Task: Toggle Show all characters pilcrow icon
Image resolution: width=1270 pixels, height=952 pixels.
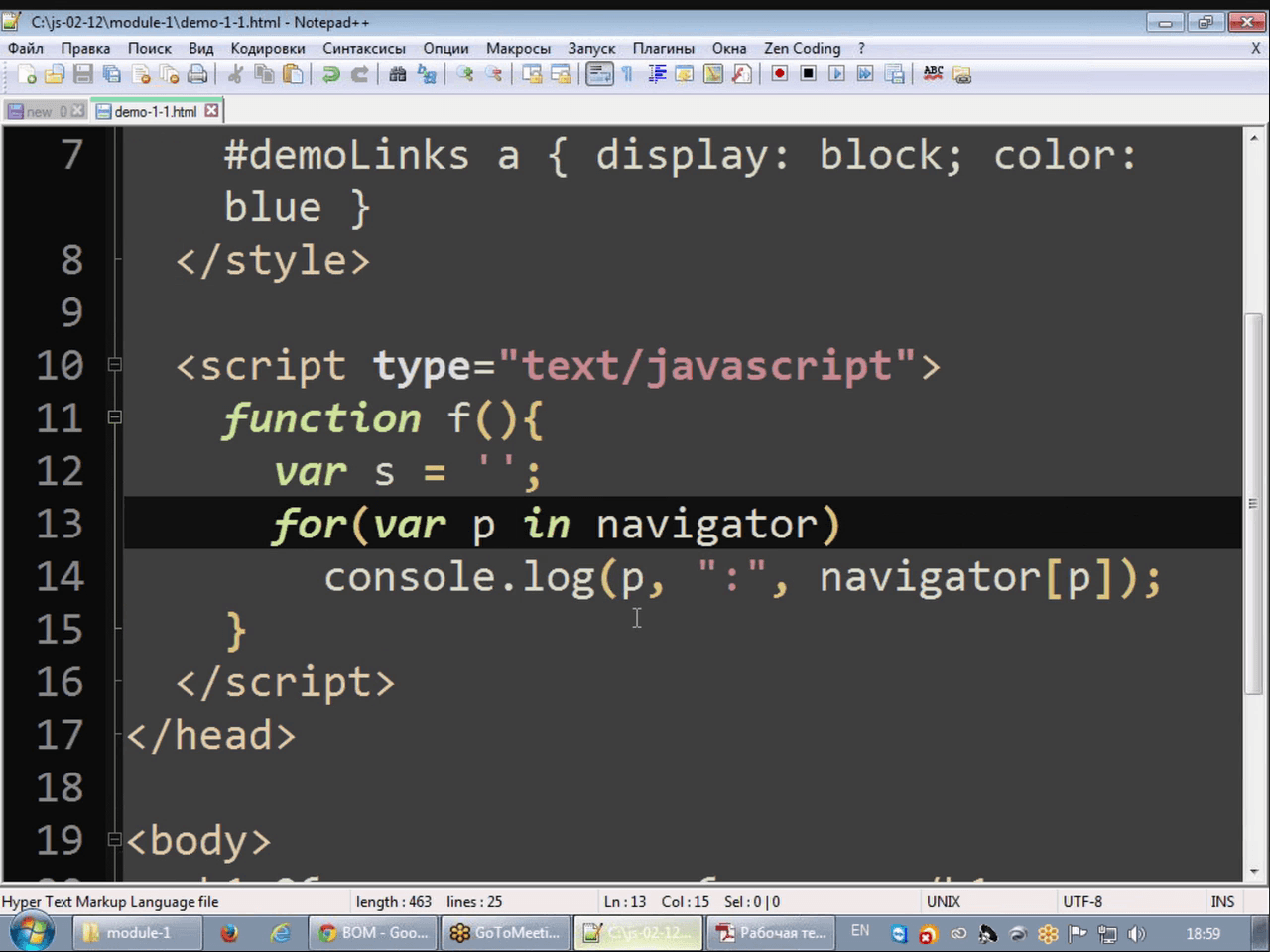Action: click(627, 74)
